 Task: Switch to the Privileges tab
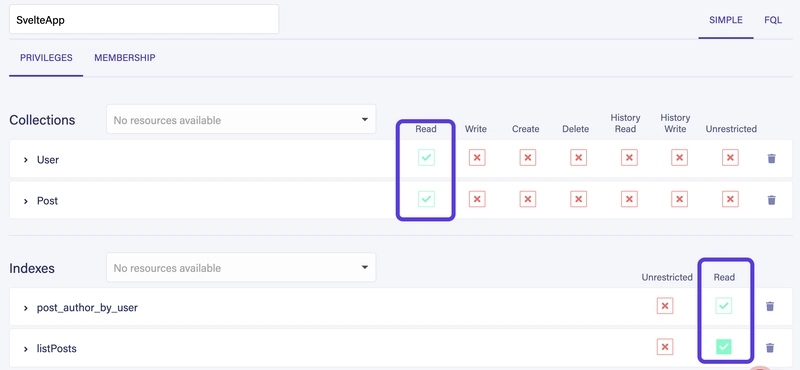[x=46, y=58]
